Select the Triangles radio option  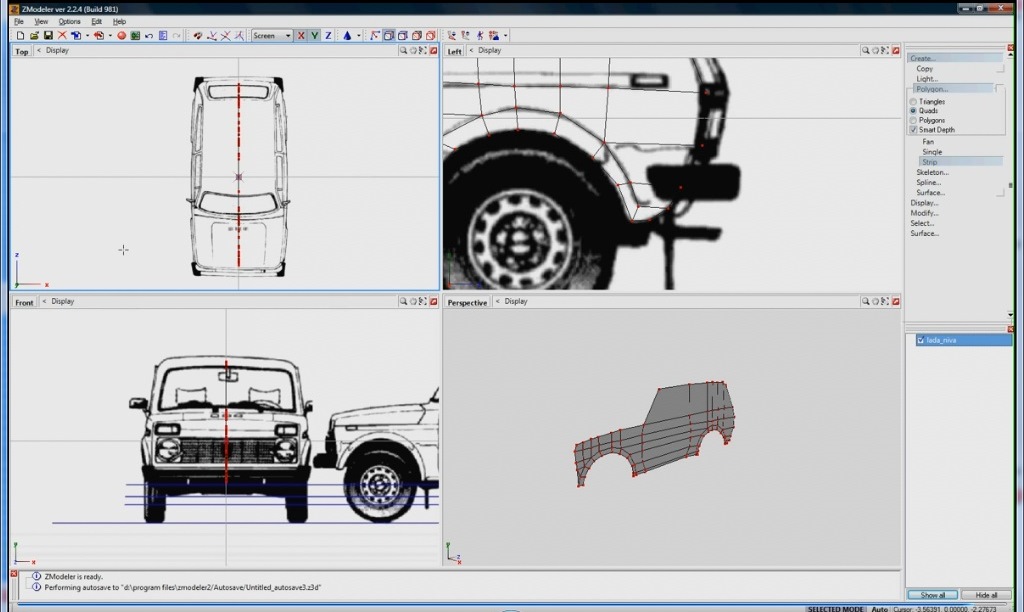[913, 102]
